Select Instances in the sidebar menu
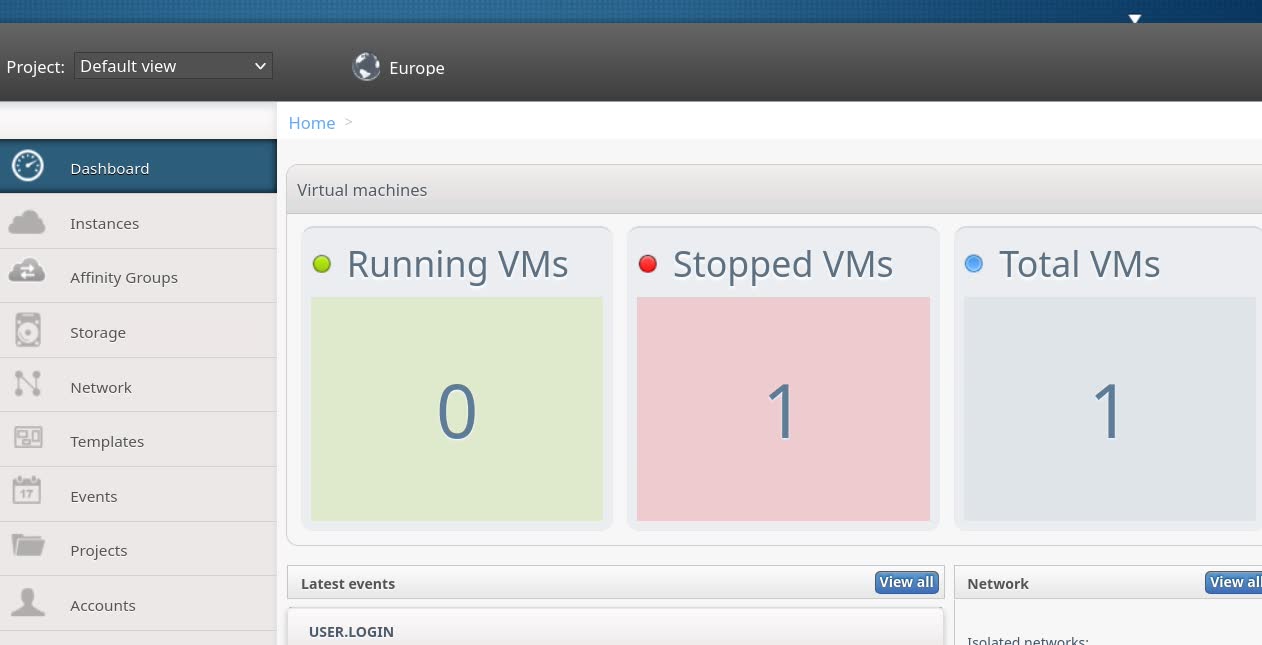The image size is (1262, 645). (104, 224)
